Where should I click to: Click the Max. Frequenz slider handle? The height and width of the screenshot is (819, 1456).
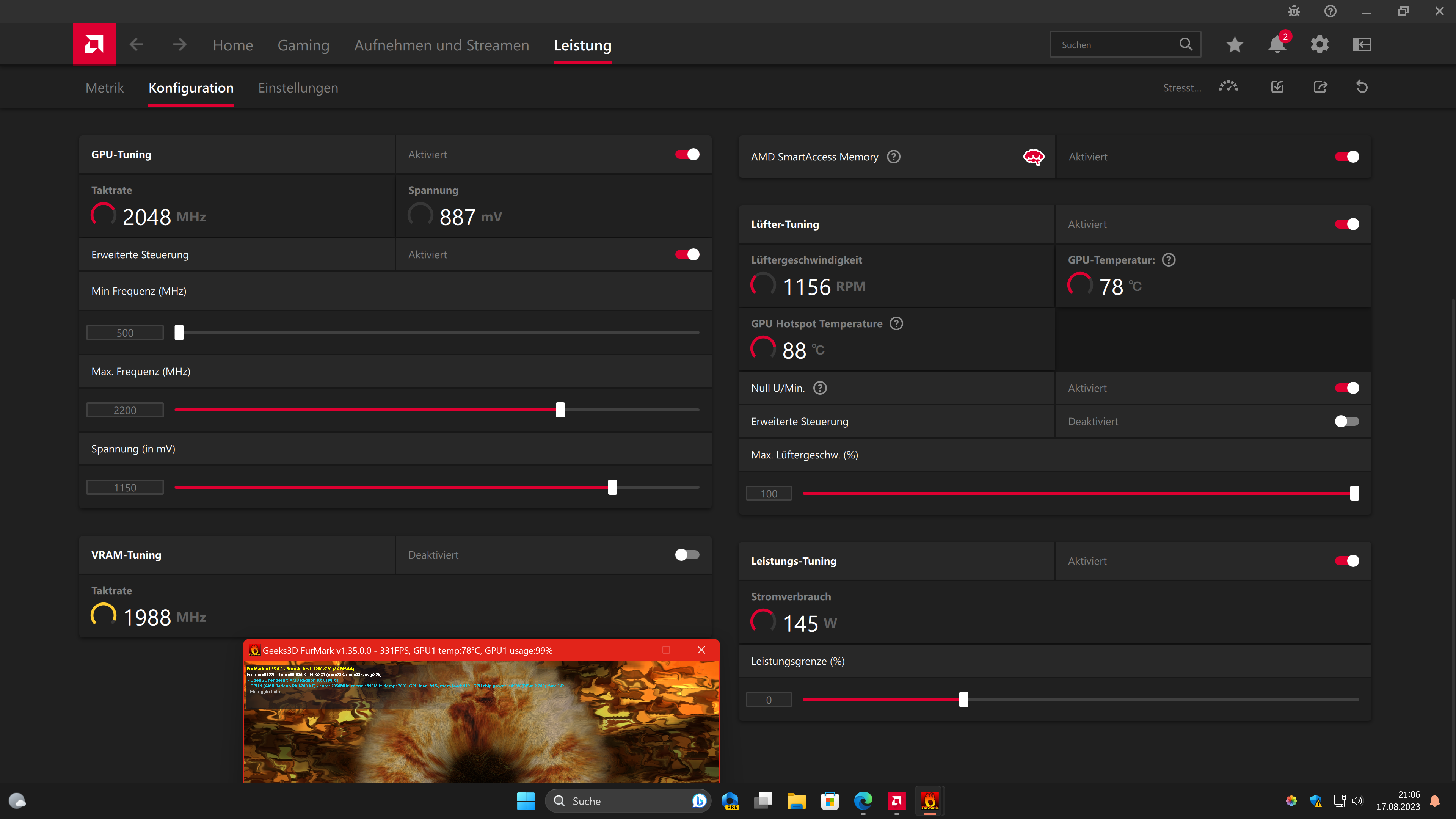[x=560, y=410]
